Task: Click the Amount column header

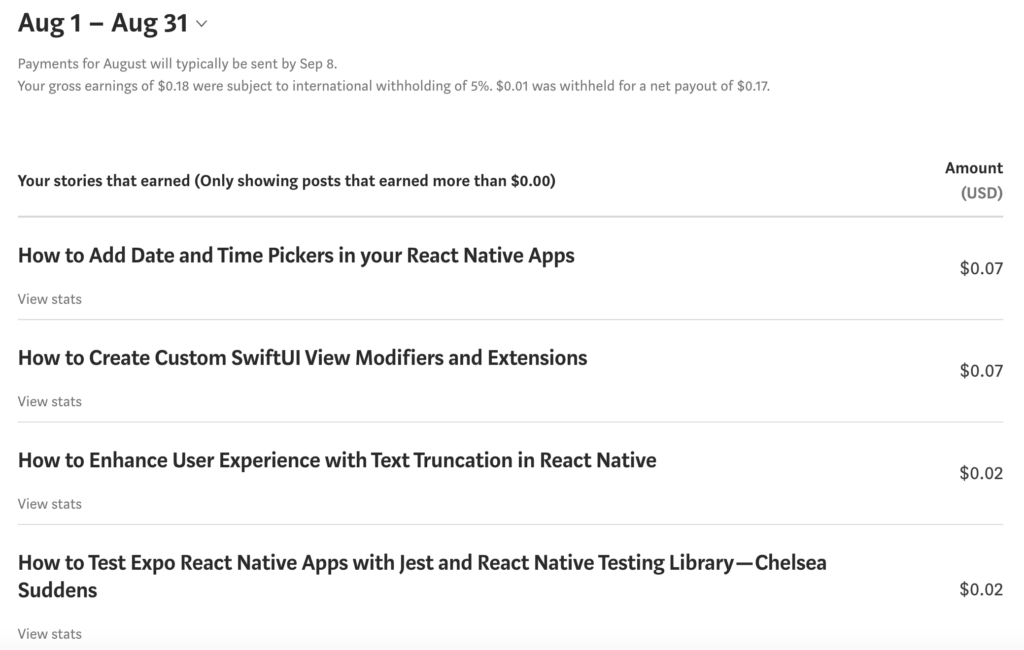Action: tap(974, 169)
